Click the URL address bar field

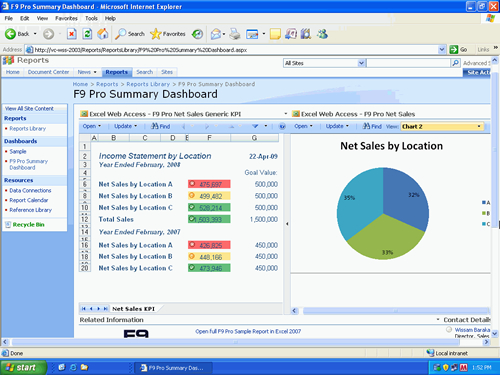tap(236, 50)
